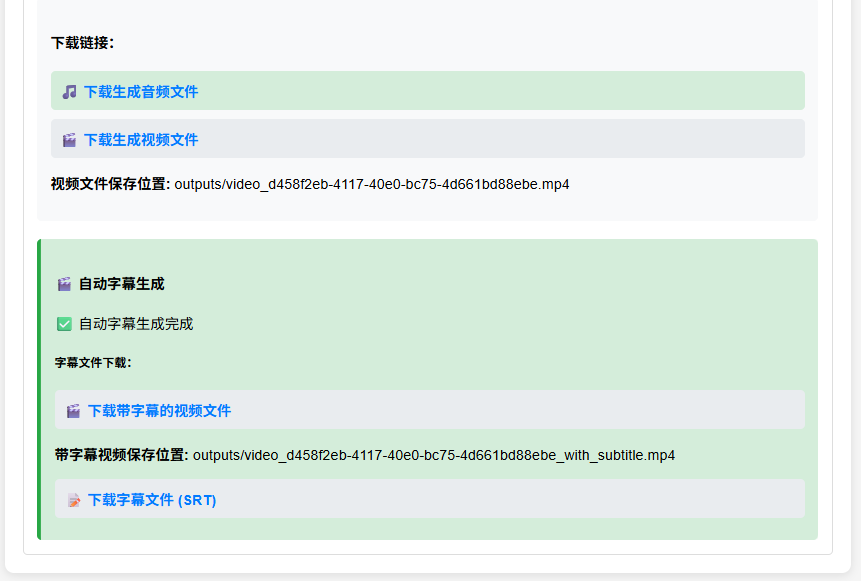
Task: Open the 下载生成视频文件 link
Action: [141, 140]
